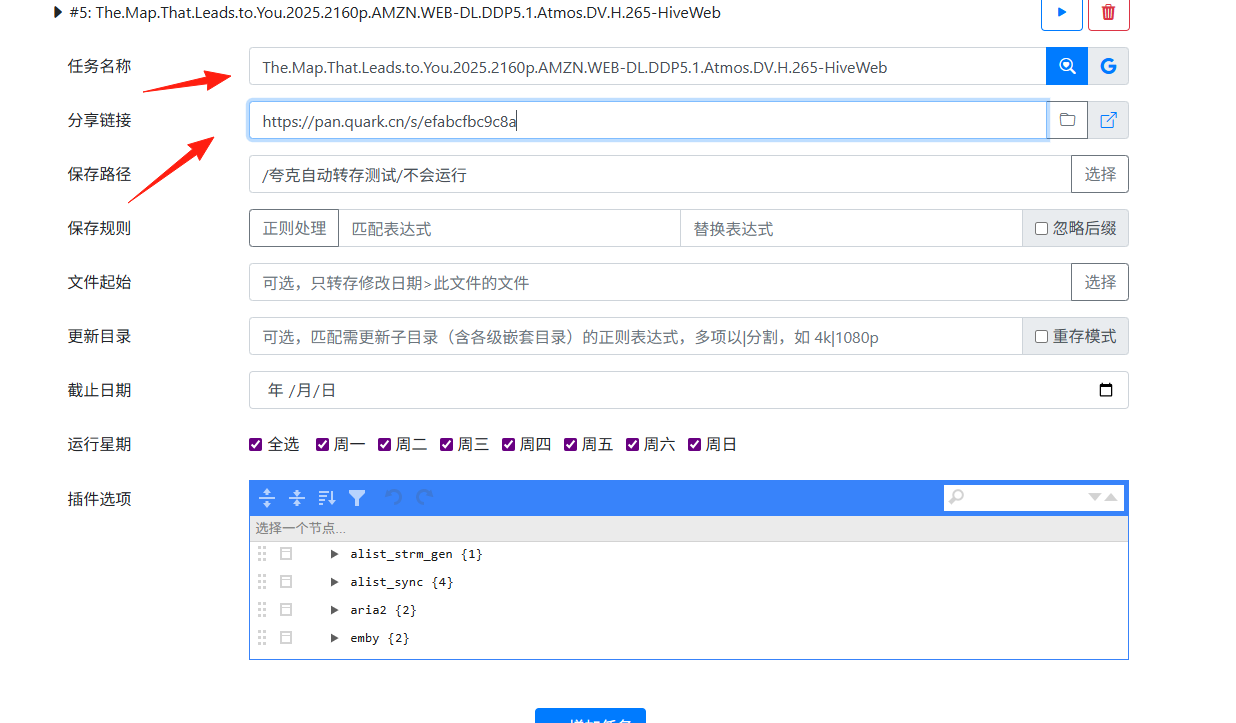Open the share link folder icon
The image size is (1236, 723).
(x=1068, y=120)
